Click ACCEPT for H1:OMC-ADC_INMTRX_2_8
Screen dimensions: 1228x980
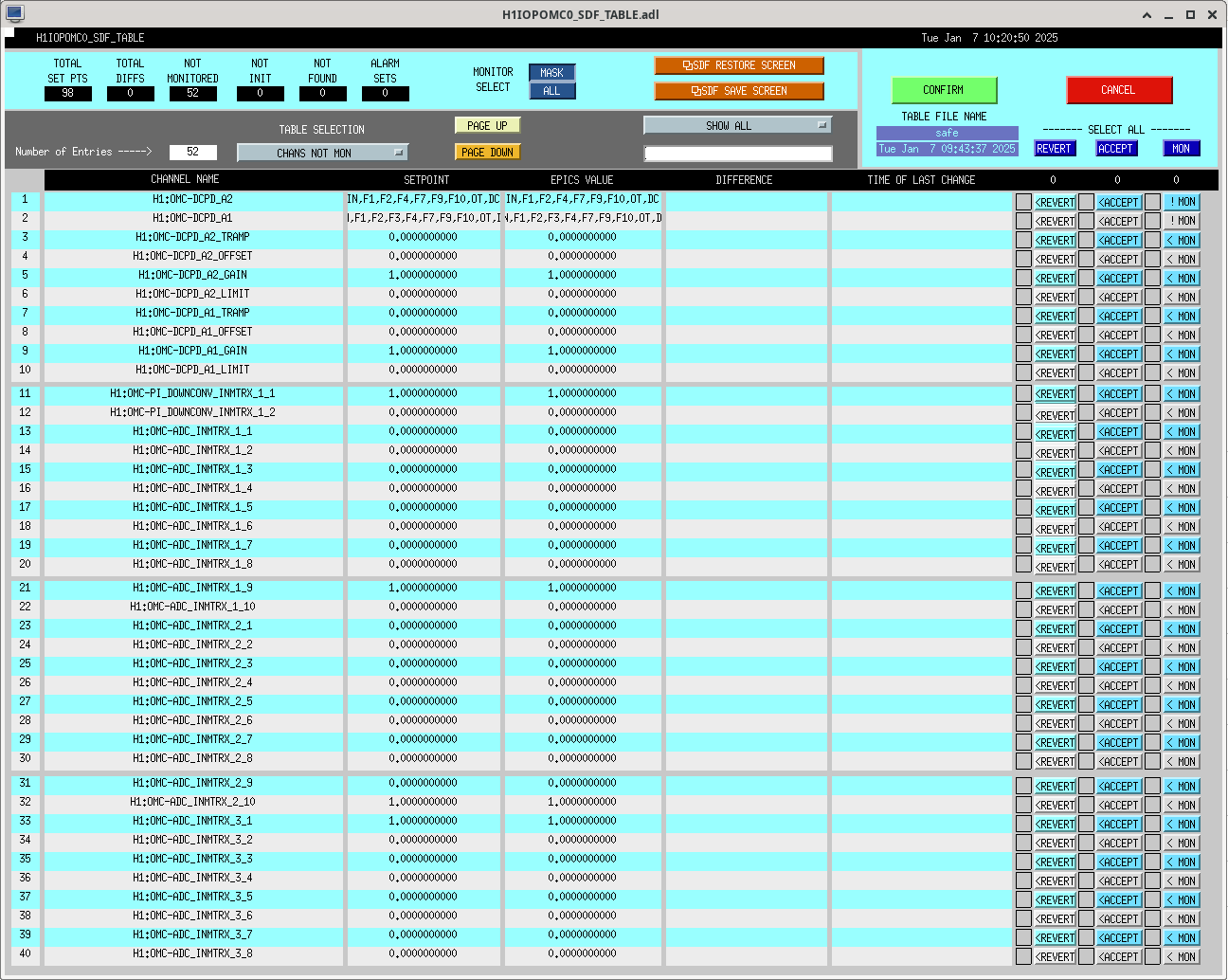coord(1118,761)
